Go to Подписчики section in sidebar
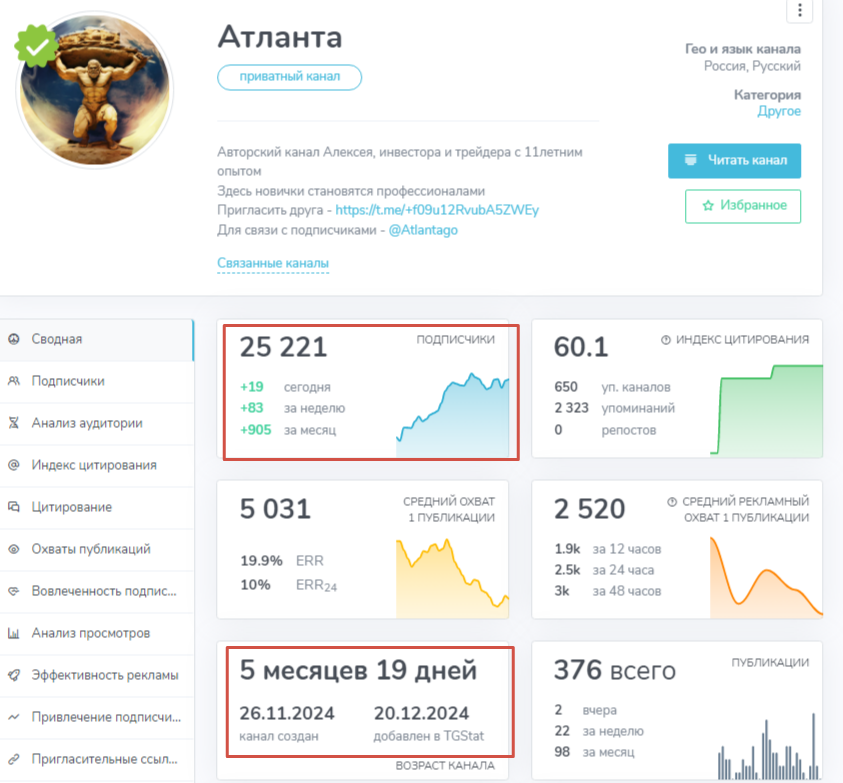 (x=97, y=381)
